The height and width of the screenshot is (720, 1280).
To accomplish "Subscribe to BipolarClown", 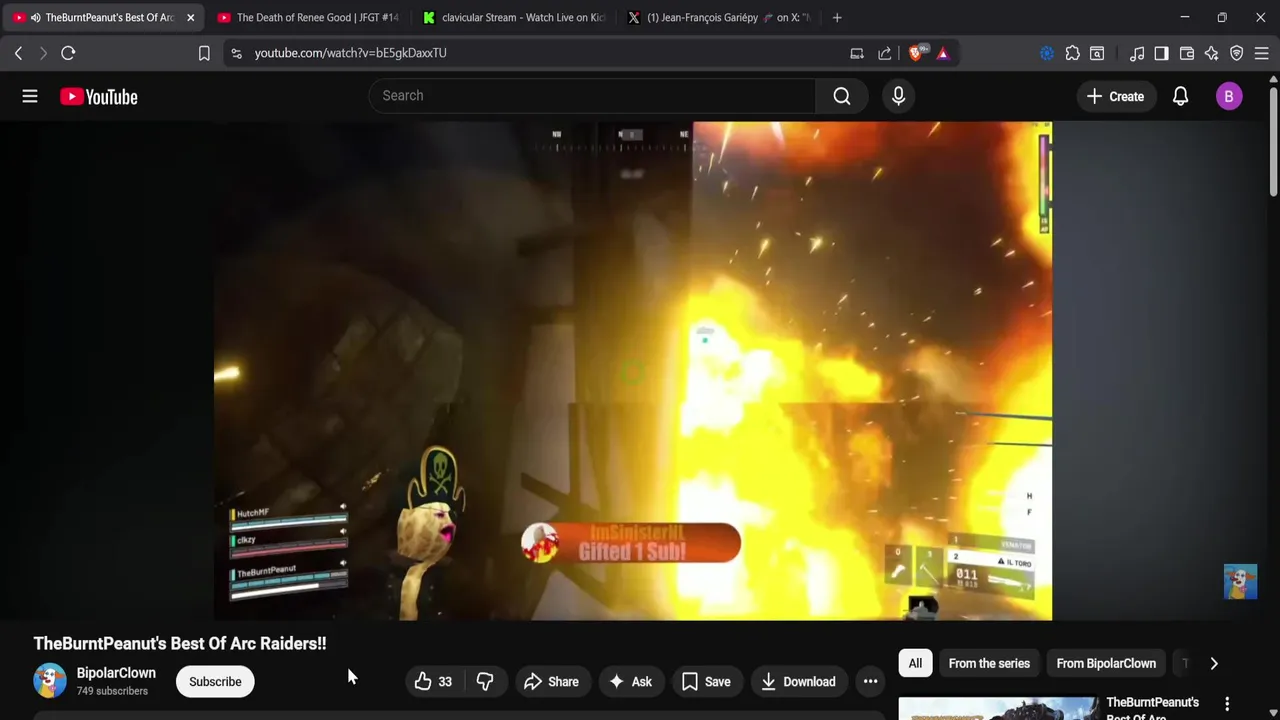I will (215, 682).
